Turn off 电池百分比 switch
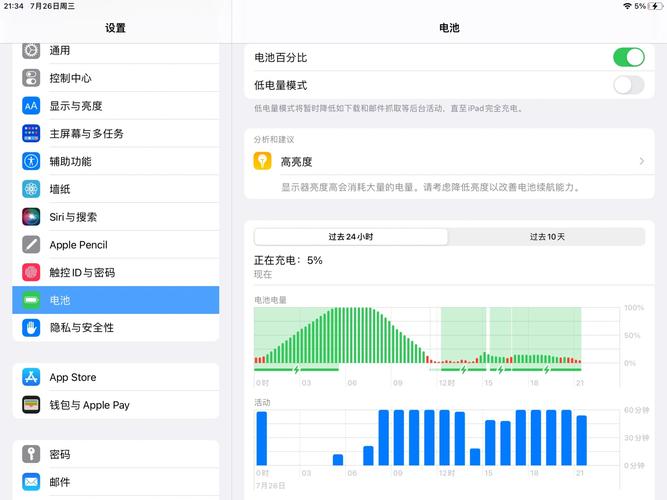Image resolution: width=667 pixels, height=500 pixels. [629, 57]
